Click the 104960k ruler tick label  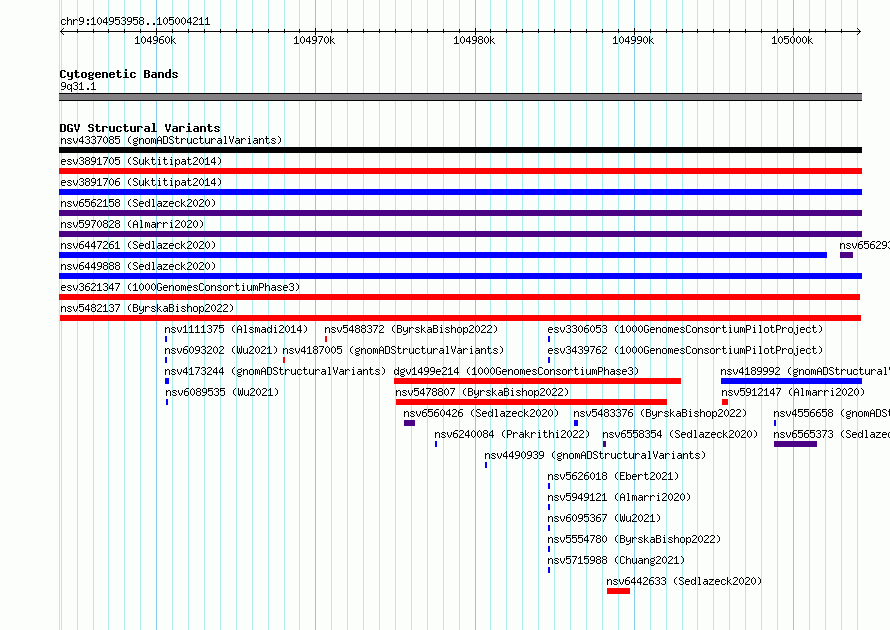pyautogui.click(x=155, y=40)
